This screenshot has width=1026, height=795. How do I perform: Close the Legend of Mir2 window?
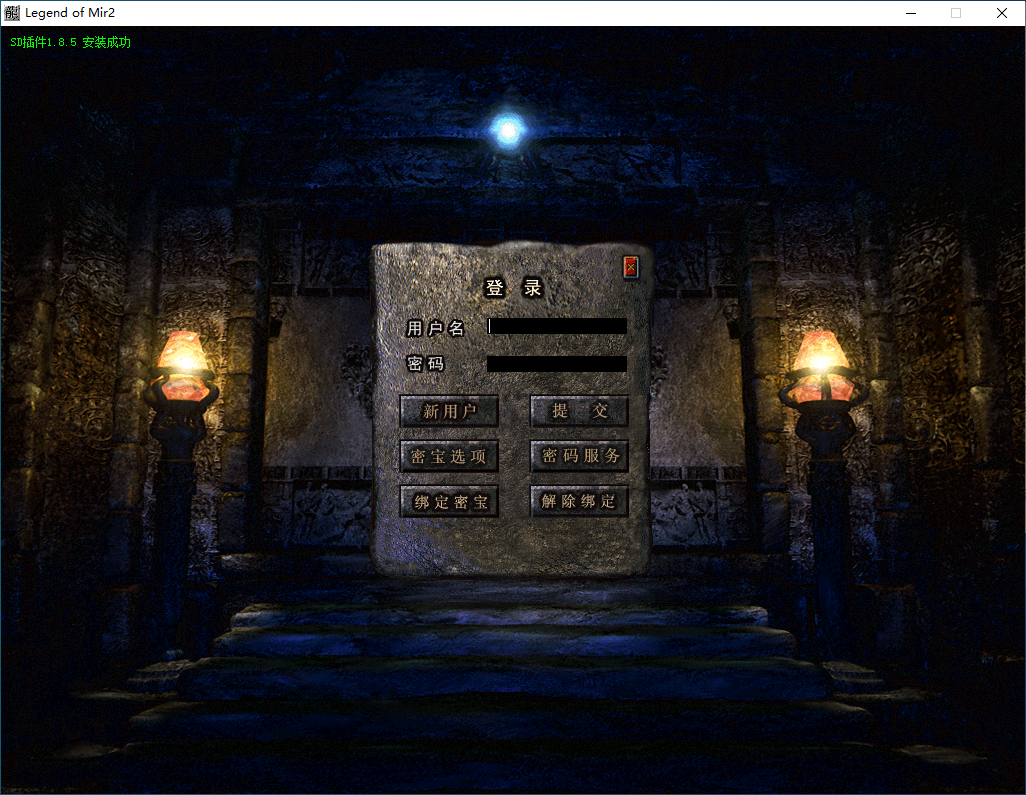coord(1002,13)
